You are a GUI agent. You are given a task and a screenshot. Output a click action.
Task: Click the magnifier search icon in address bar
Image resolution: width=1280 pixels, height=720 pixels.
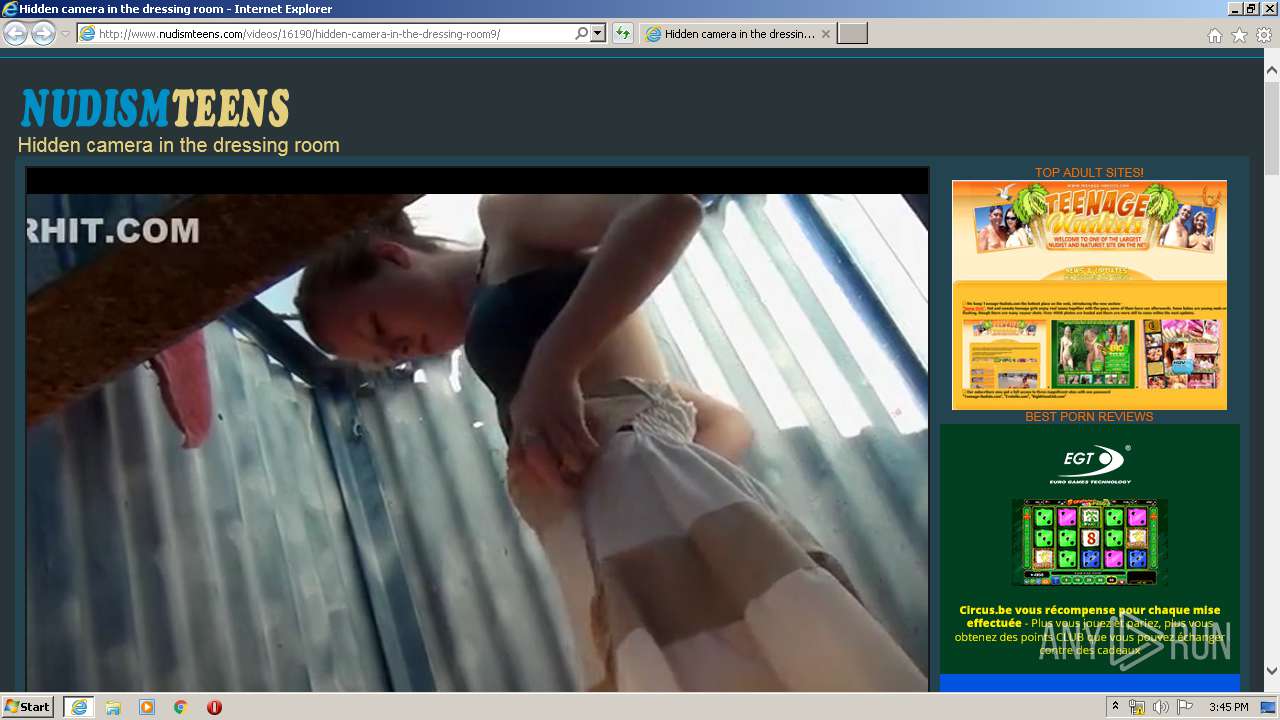pyautogui.click(x=582, y=34)
